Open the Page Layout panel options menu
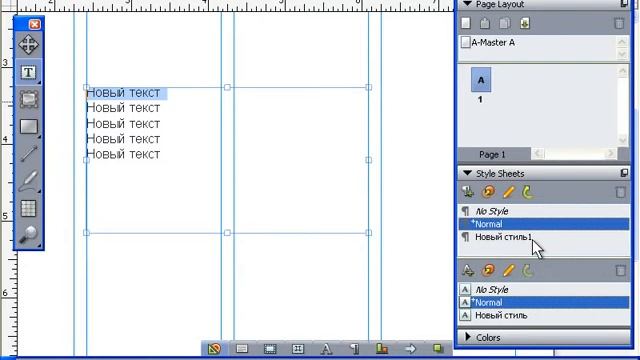 (624, 4)
